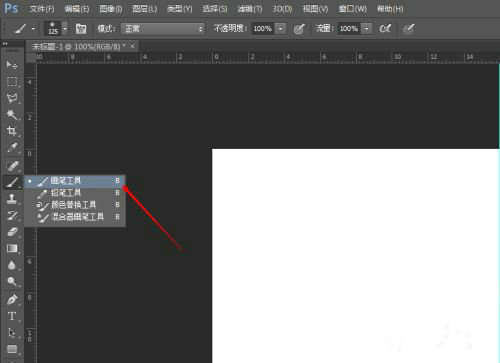Select the Horizontal Type tool
This screenshot has width=500, height=363.
[12, 316]
